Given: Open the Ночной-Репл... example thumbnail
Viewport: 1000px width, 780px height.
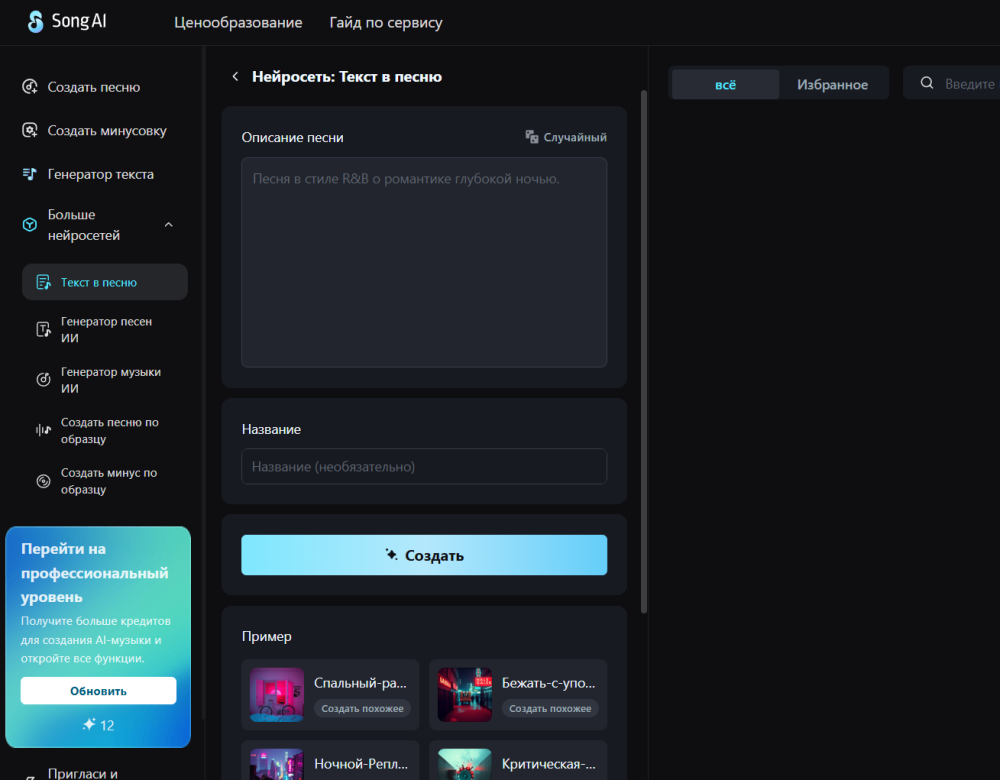Looking at the screenshot, I should pyautogui.click(x=277, y=764).
